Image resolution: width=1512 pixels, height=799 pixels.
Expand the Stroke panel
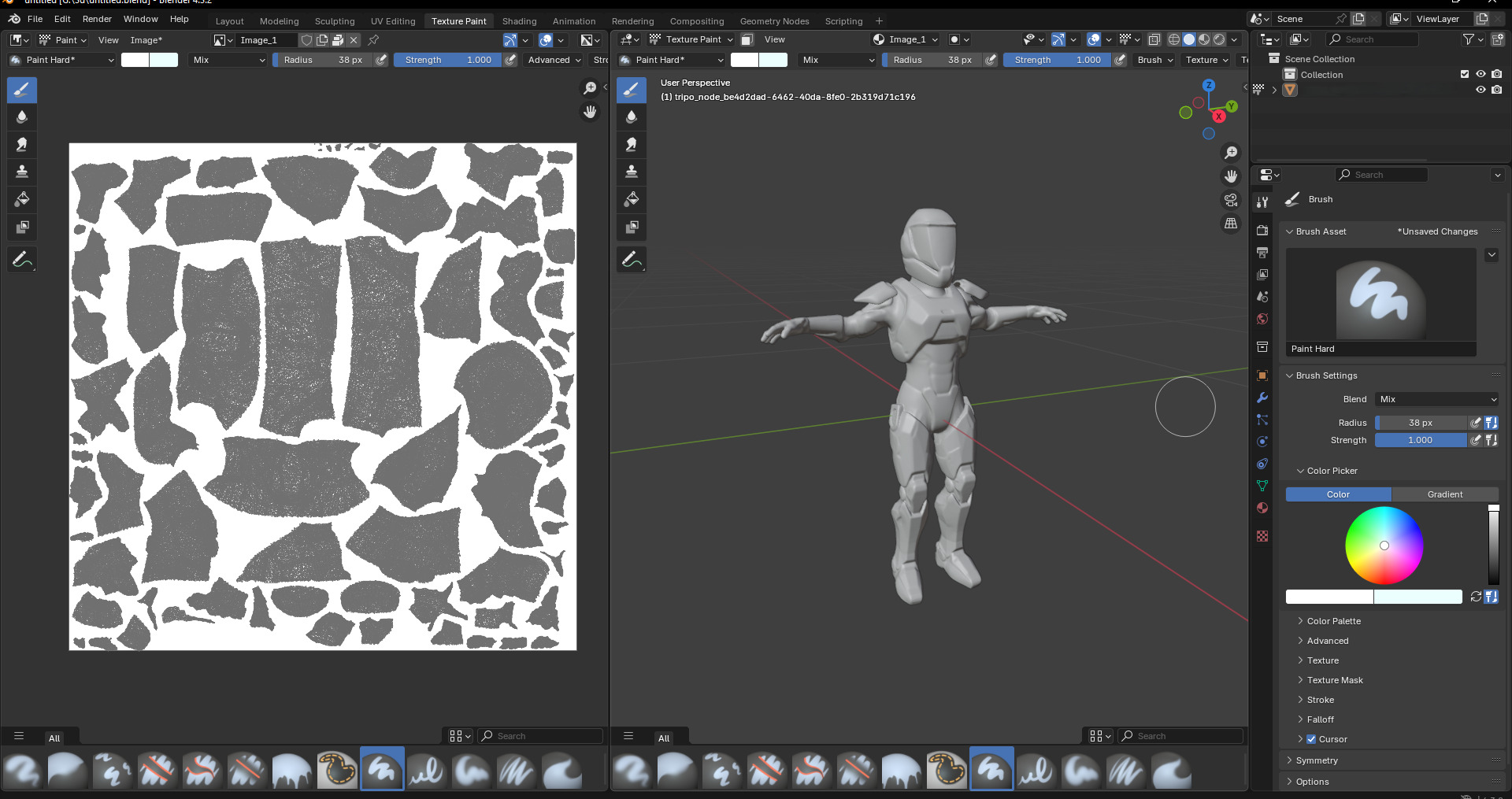(1320, 700)
